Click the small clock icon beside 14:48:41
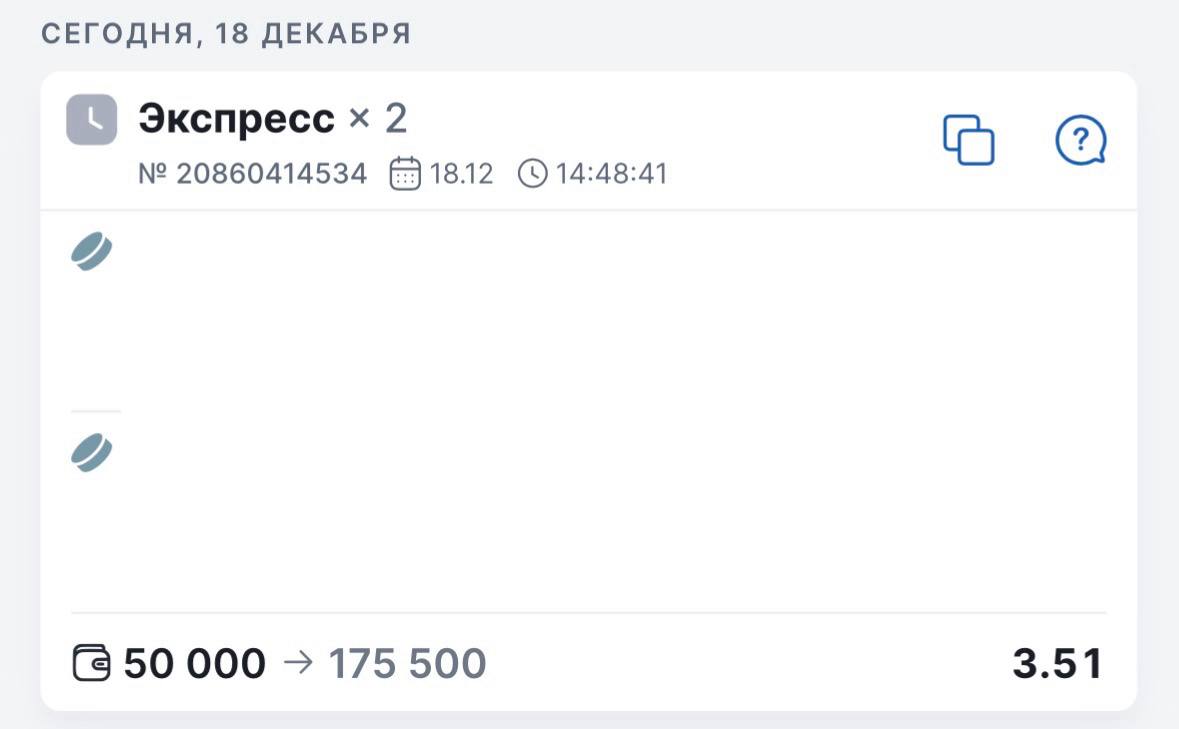Viewport: 1179px width, 729px height. (532, 174)
